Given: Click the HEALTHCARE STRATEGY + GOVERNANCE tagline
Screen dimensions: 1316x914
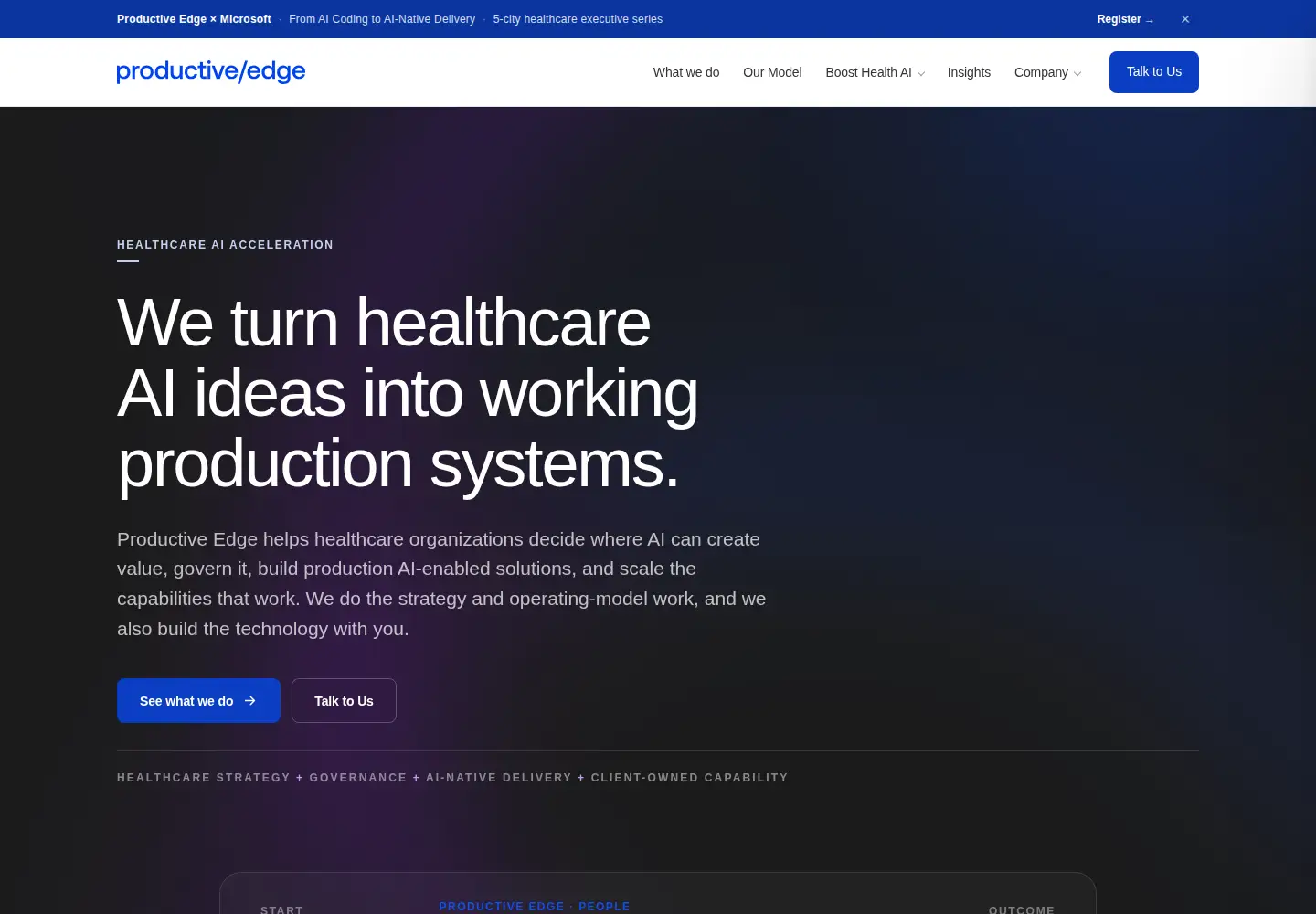Looking at the screenshot, I should point(452,778).
